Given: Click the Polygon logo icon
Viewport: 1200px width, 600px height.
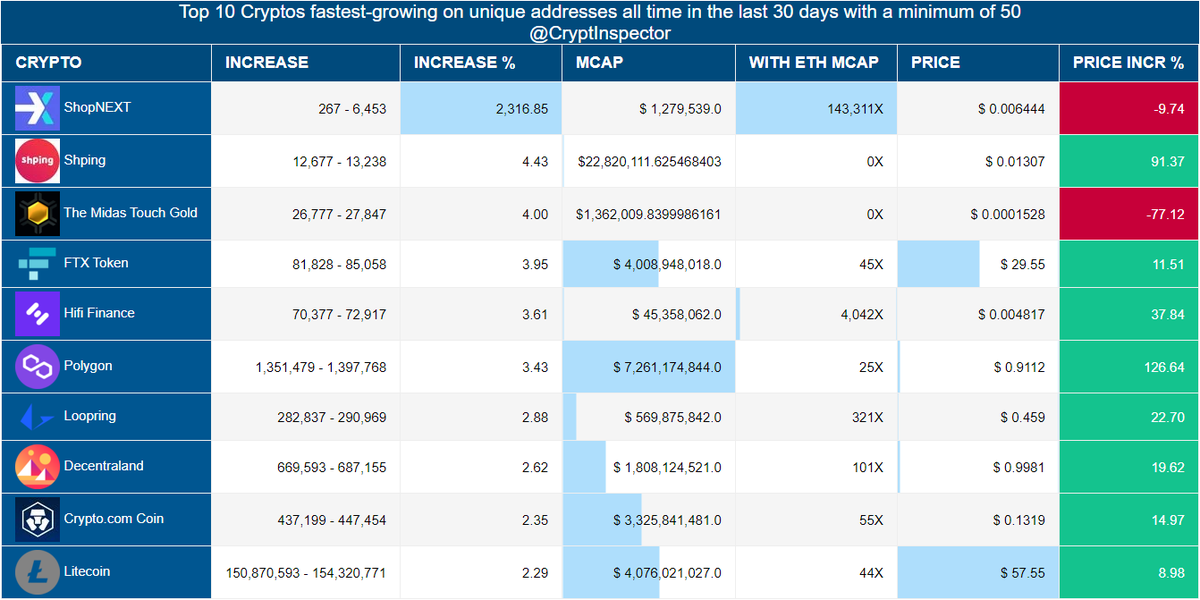Looking at the screenshot, I should 38,366.
